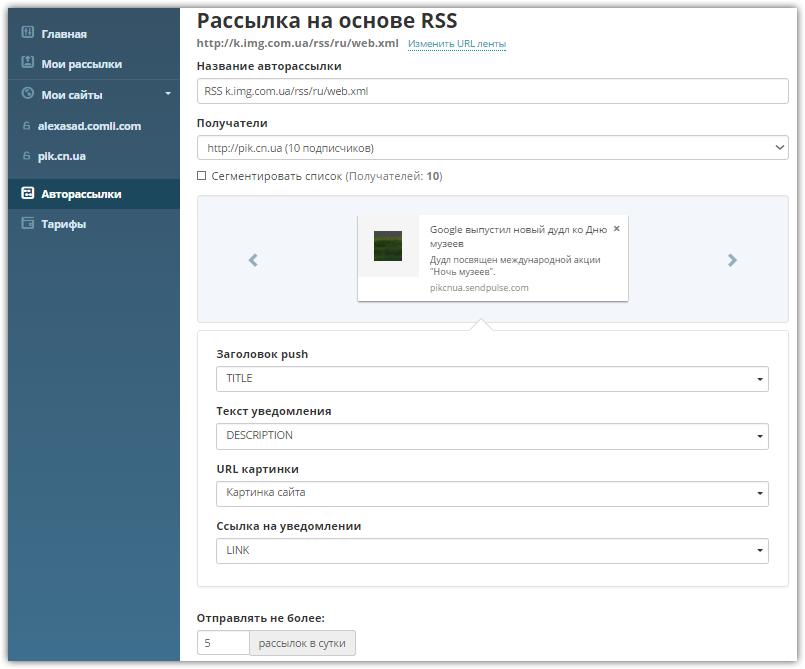805x669 pixels.
Task: Click the Тарифы wallet icon
Action: pos(28,223)
